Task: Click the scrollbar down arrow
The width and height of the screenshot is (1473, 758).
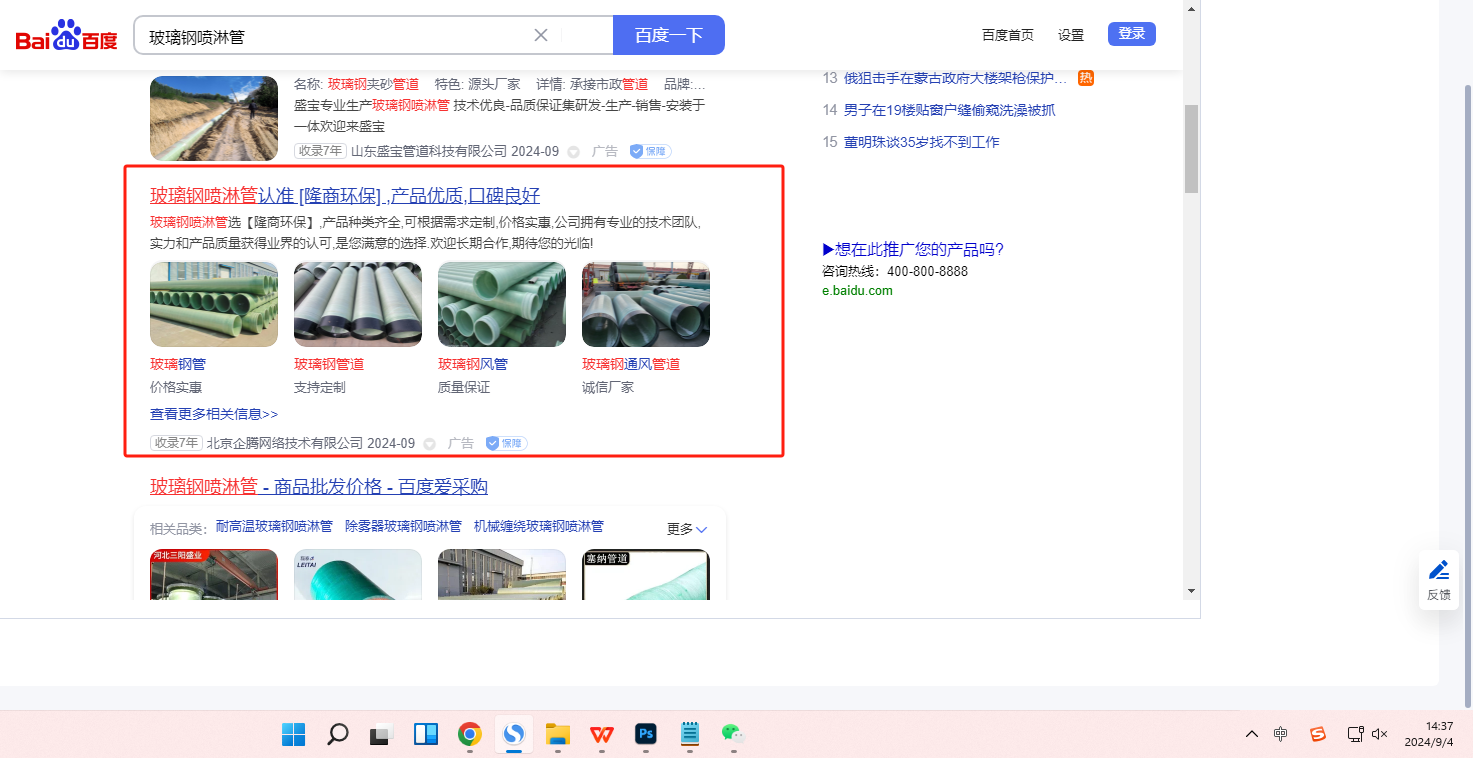Action: point(1191,591)
